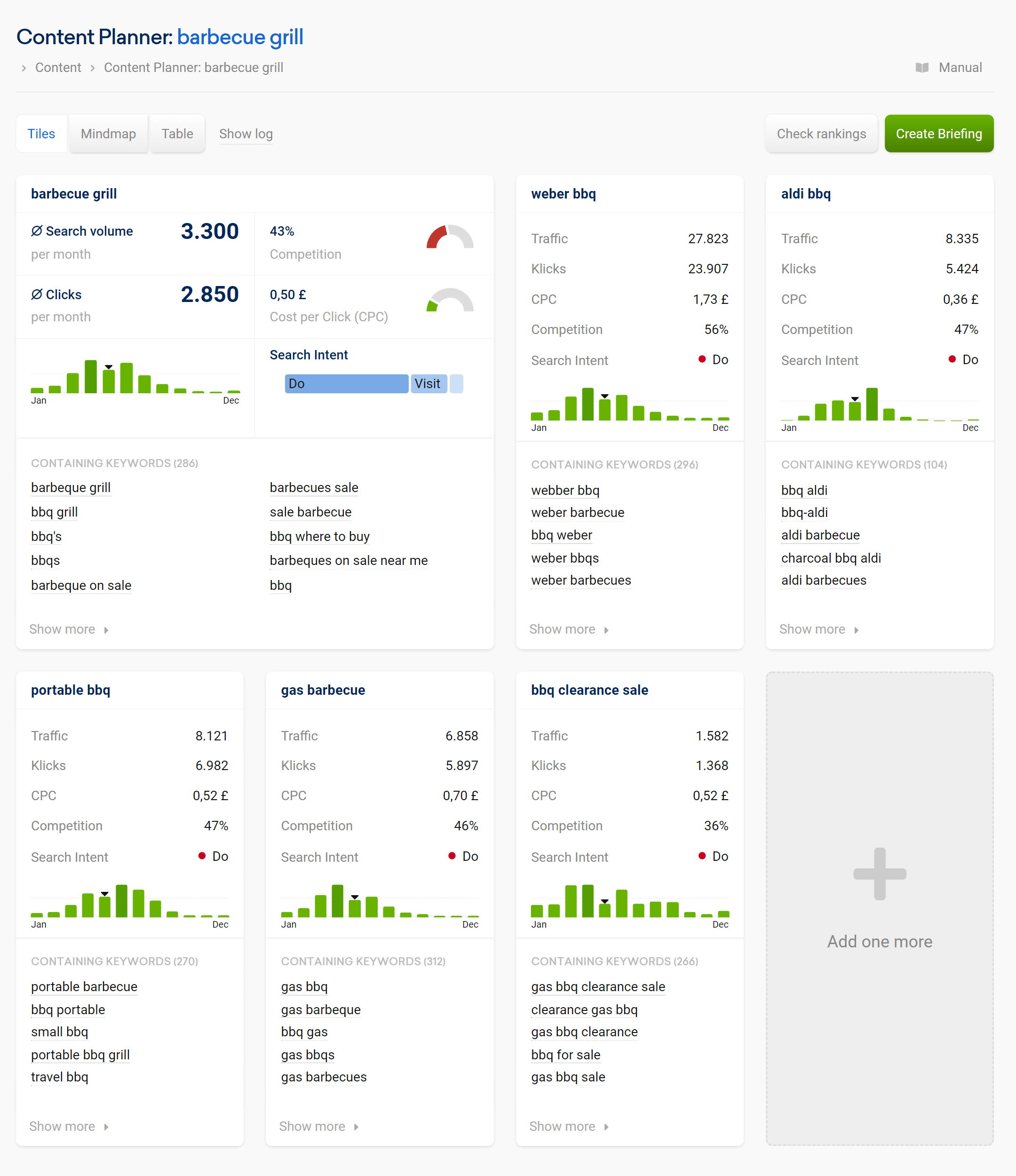
Task: Click the average clicks symbol
Action: point(37,294)
